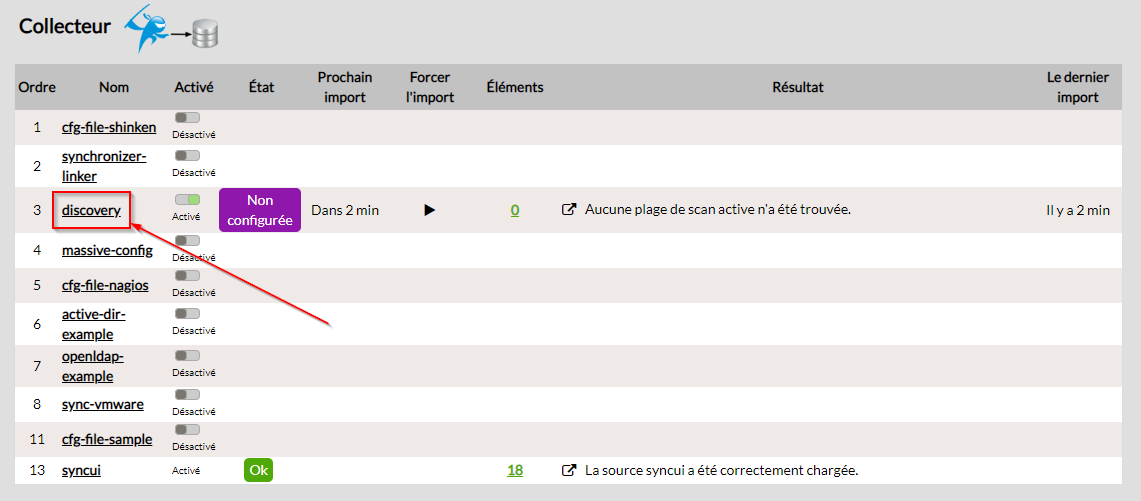The width and height of the screenshot is (1141, 501).
Task: Click the purple Non configurée state badge
Action: (260, 210)
